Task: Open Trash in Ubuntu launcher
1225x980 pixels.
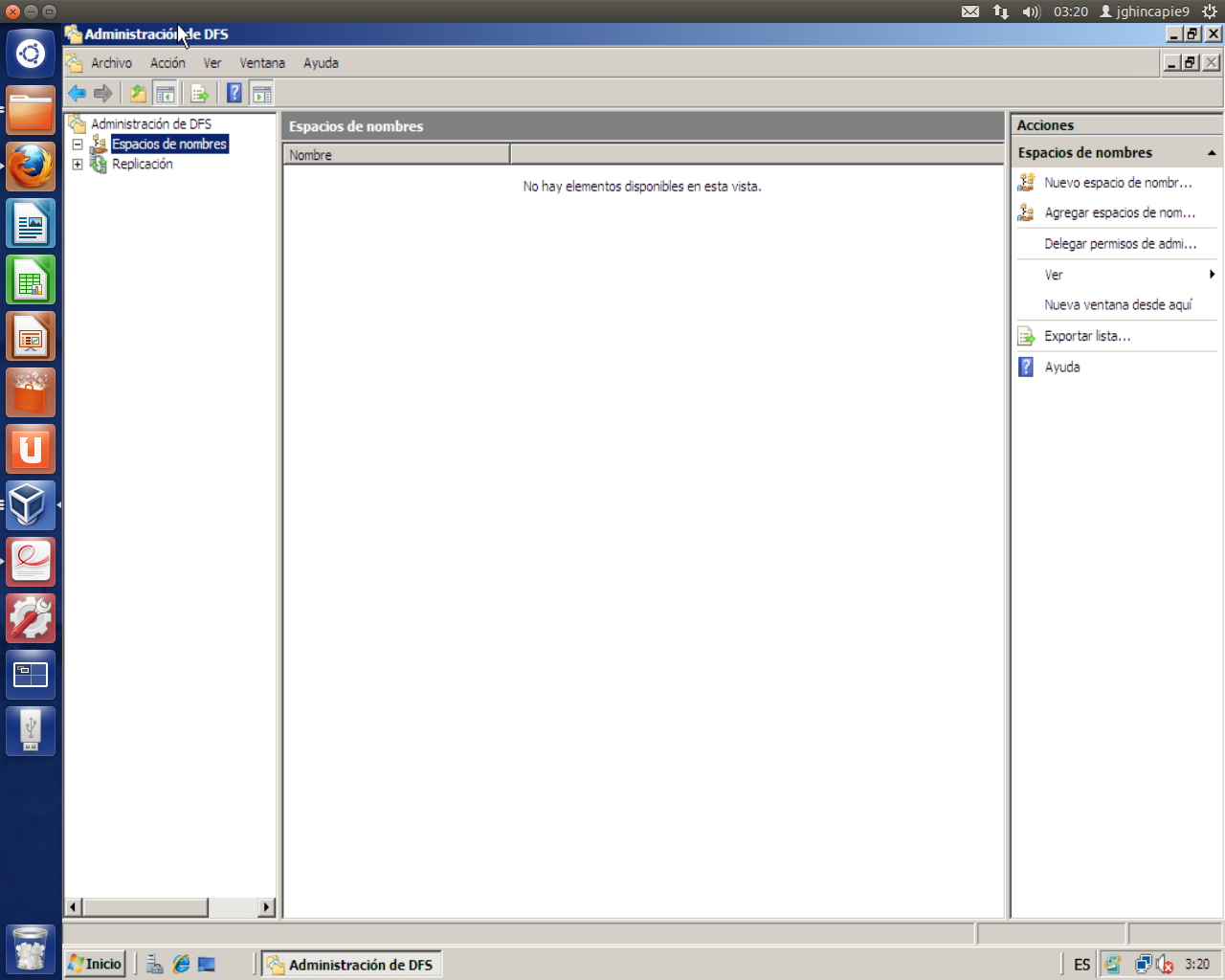Action: click(x=31, y=948)
